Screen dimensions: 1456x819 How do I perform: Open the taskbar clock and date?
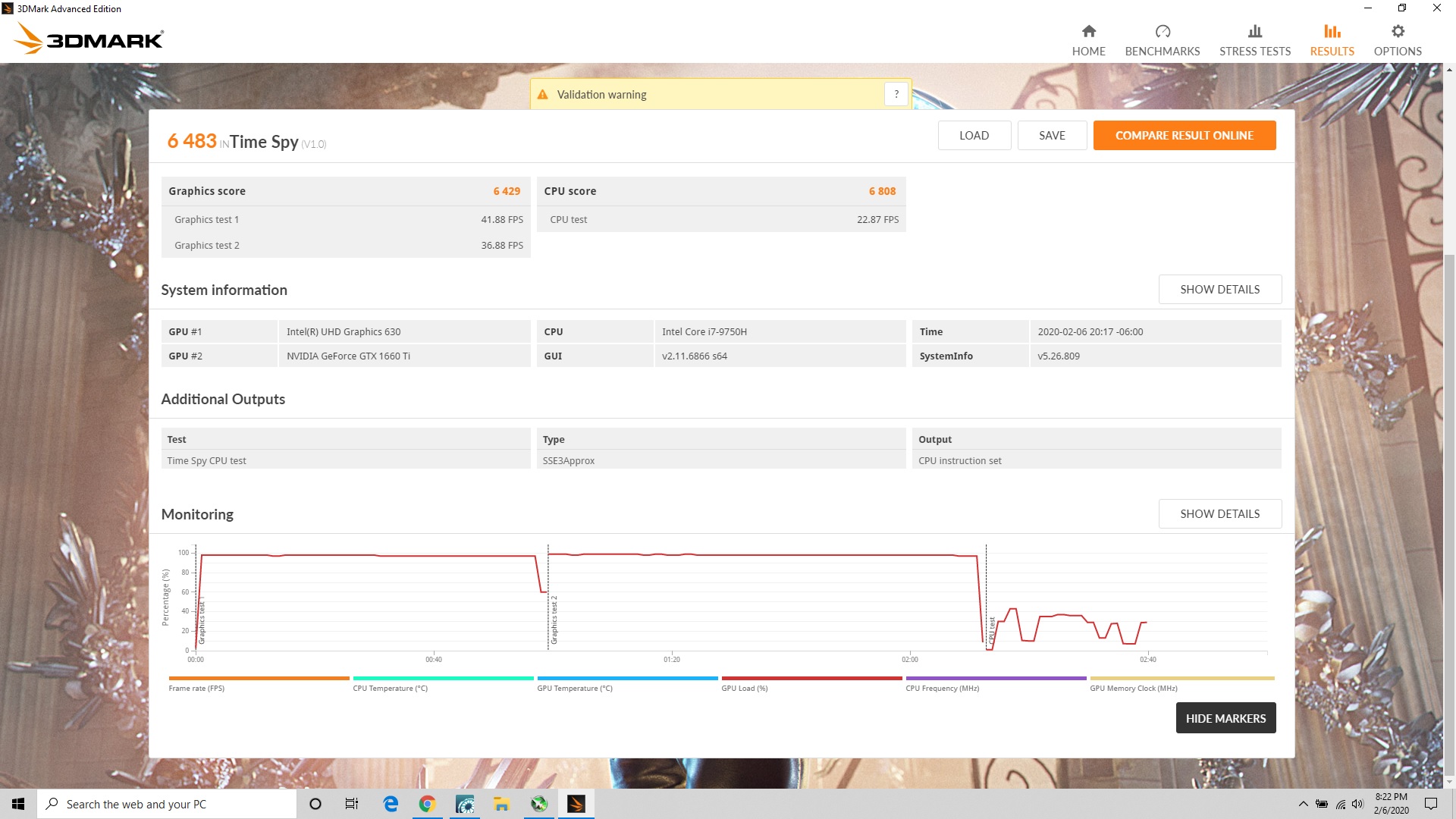[1391, 804]
